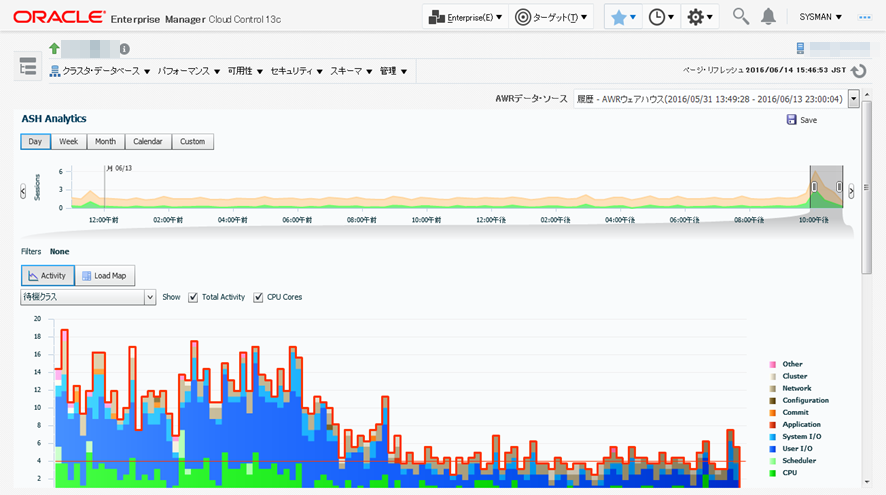Open ターゲット(T) menu
This screenshot has width=886, height=495.
click(551, 18)
